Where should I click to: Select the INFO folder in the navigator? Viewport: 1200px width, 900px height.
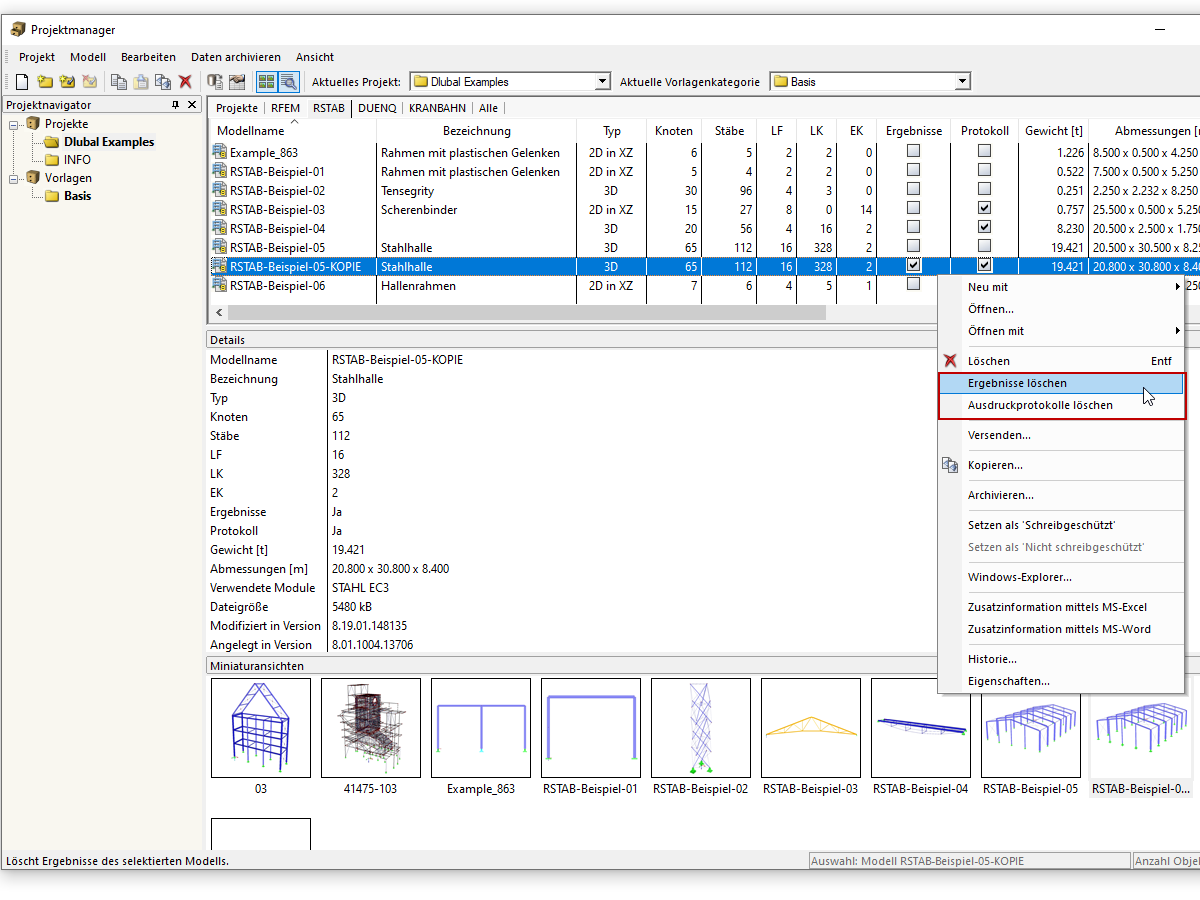pos(77,160)
